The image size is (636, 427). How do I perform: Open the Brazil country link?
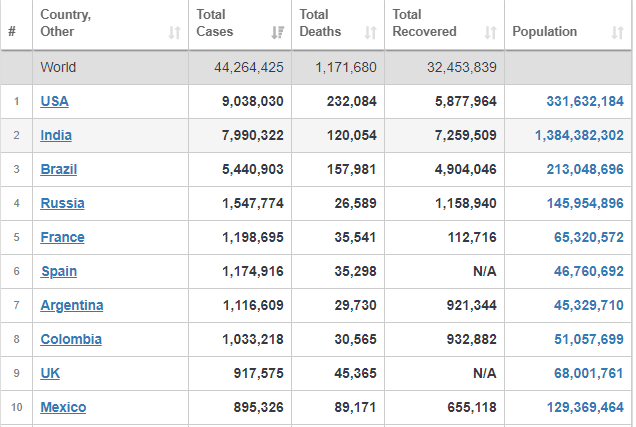coord(59,170)
